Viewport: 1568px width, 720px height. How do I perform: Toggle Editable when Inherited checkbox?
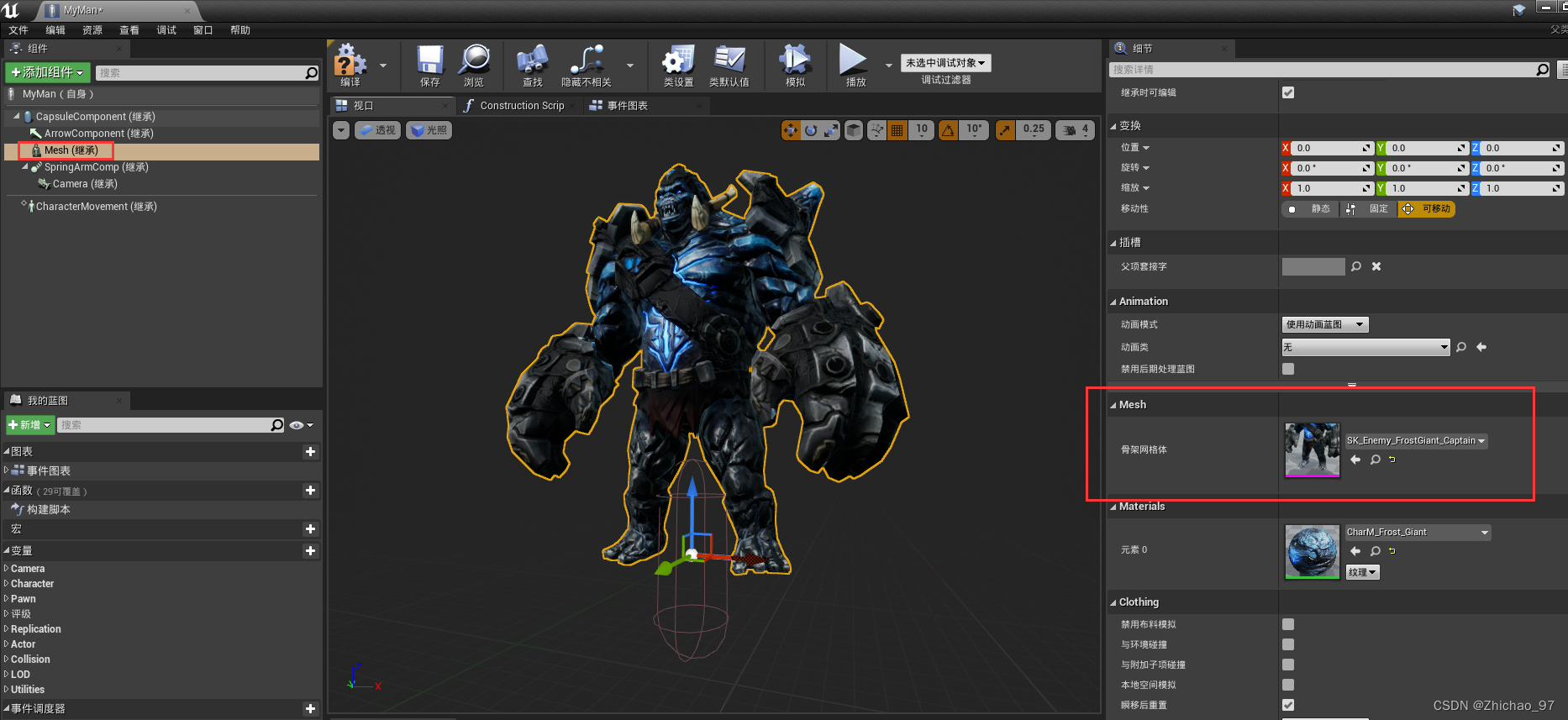(1288, 92)
